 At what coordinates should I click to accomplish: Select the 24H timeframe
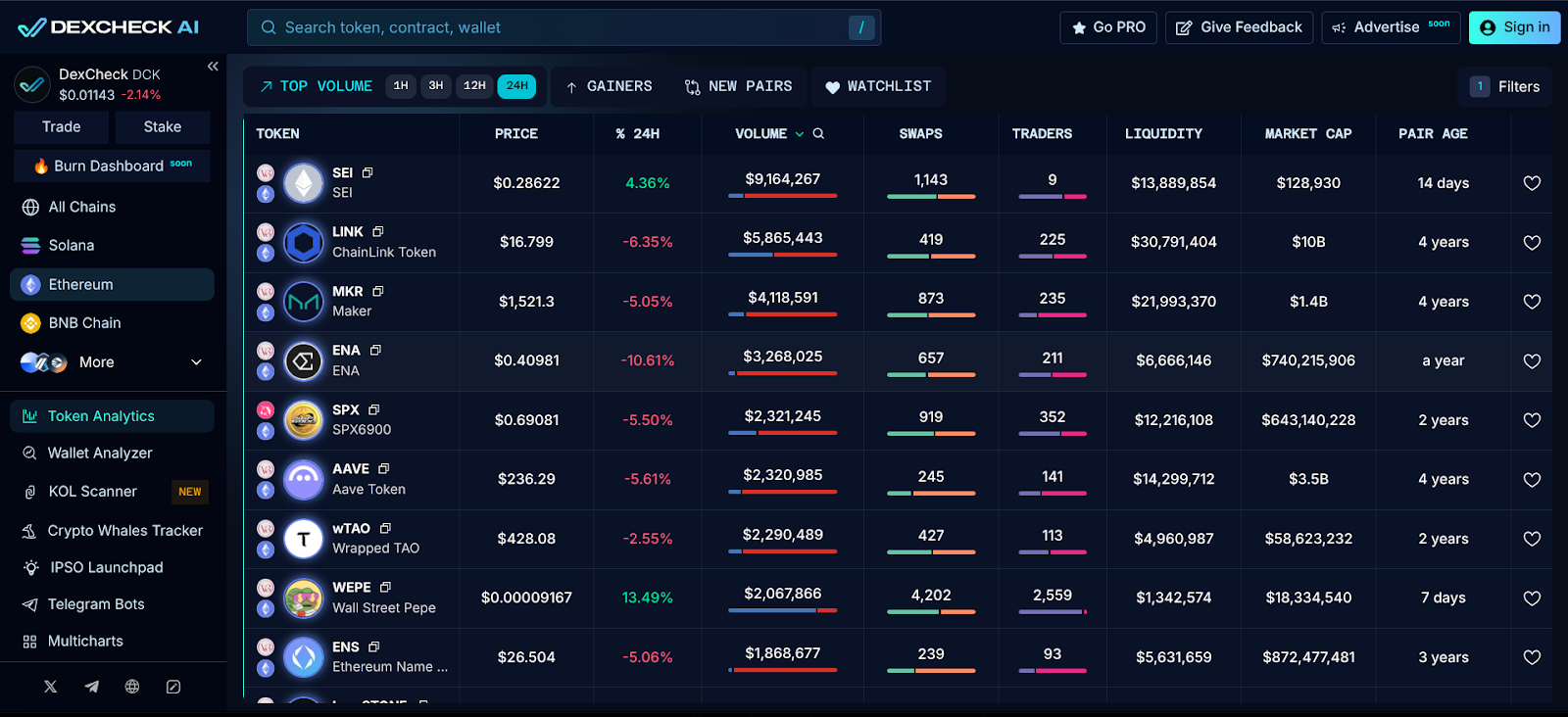click(x=516, y=86)
